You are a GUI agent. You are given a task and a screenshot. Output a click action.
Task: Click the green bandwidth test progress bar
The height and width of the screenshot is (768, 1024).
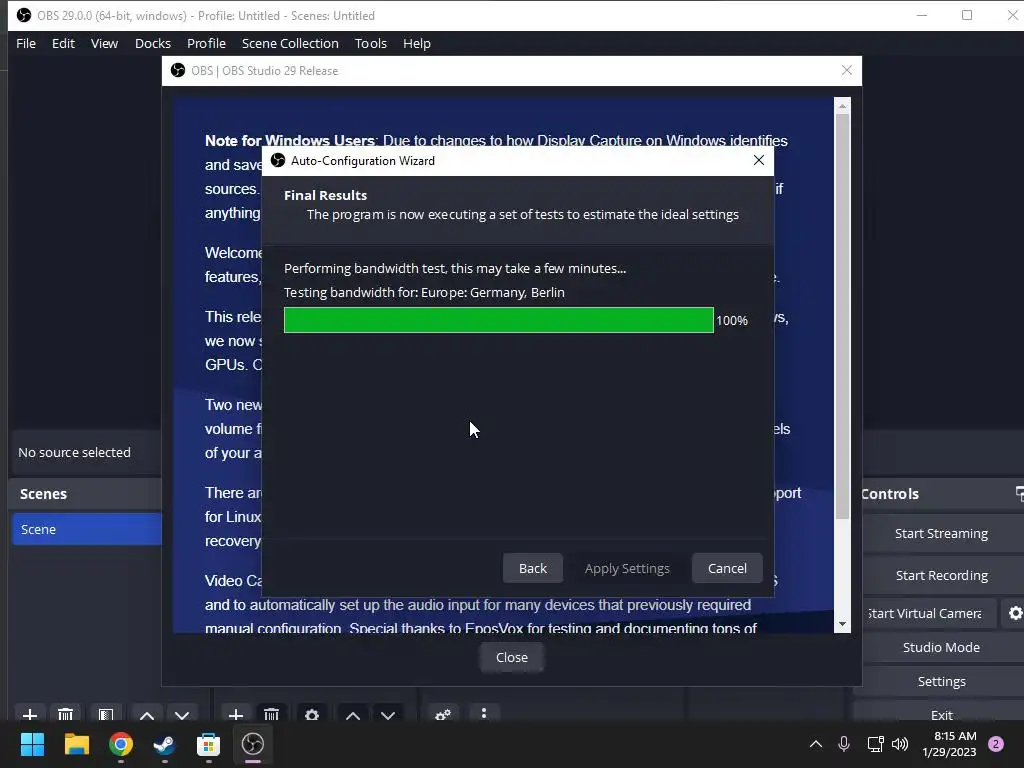[x=498, y=320]
